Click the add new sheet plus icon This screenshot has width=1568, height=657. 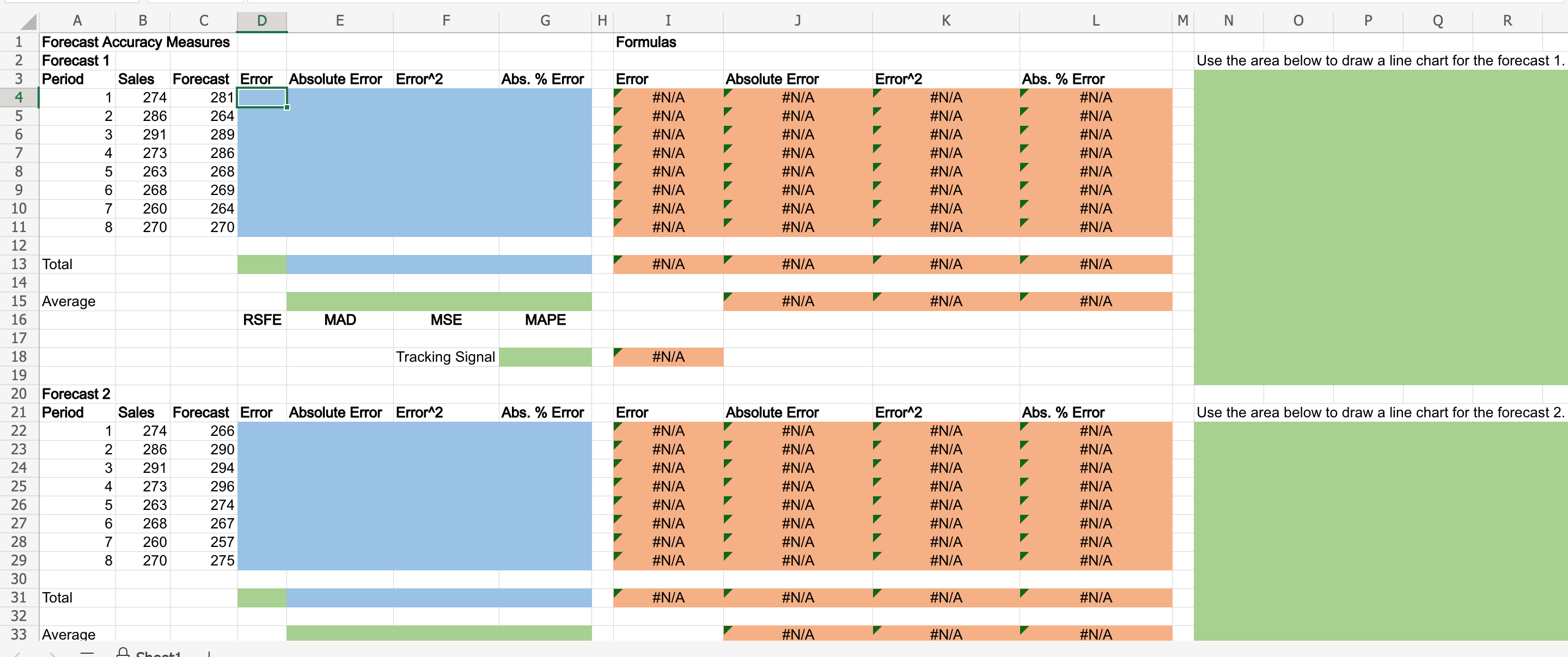[209, 654]
